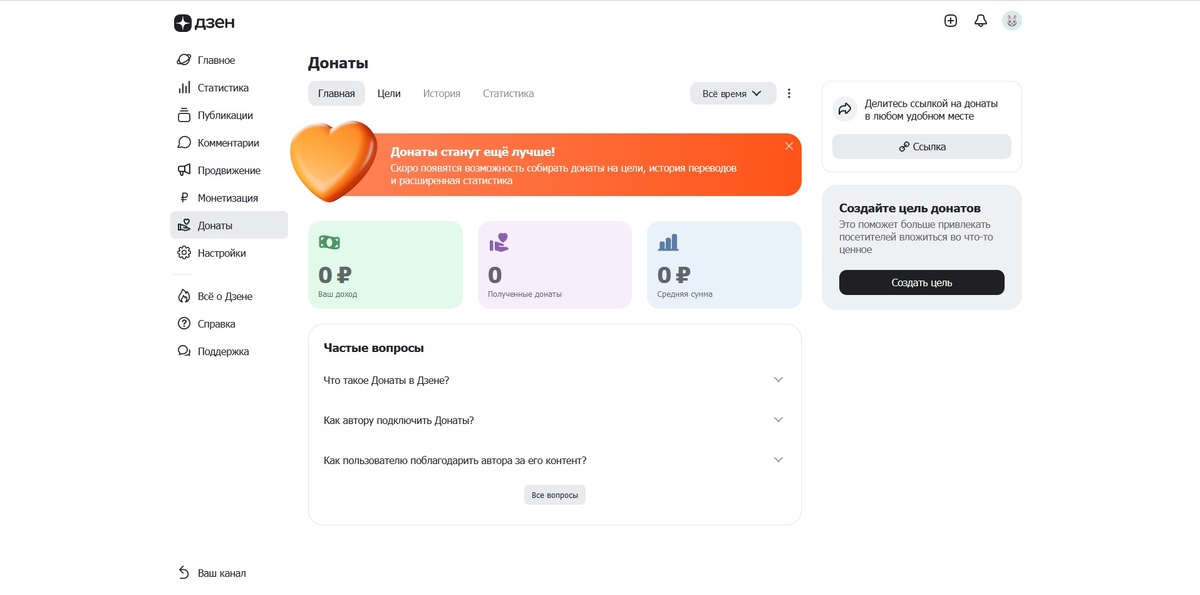The height and width of the screenshot is (595, 1200).
Task: Return to Ваш канал
Action: (212, 573)
